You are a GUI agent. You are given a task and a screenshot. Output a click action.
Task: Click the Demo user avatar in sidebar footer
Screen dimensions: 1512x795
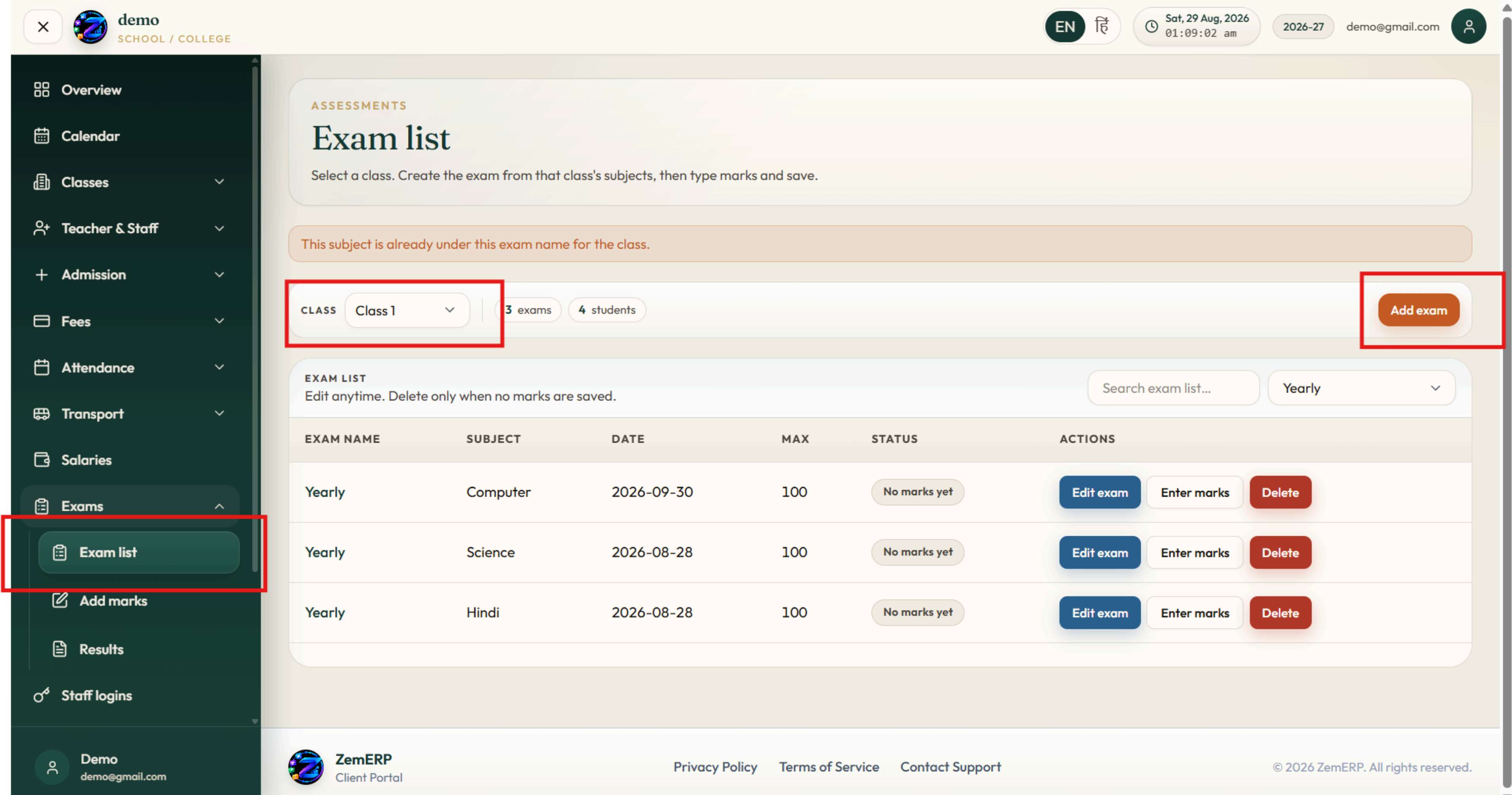click(x=52, y=767)
